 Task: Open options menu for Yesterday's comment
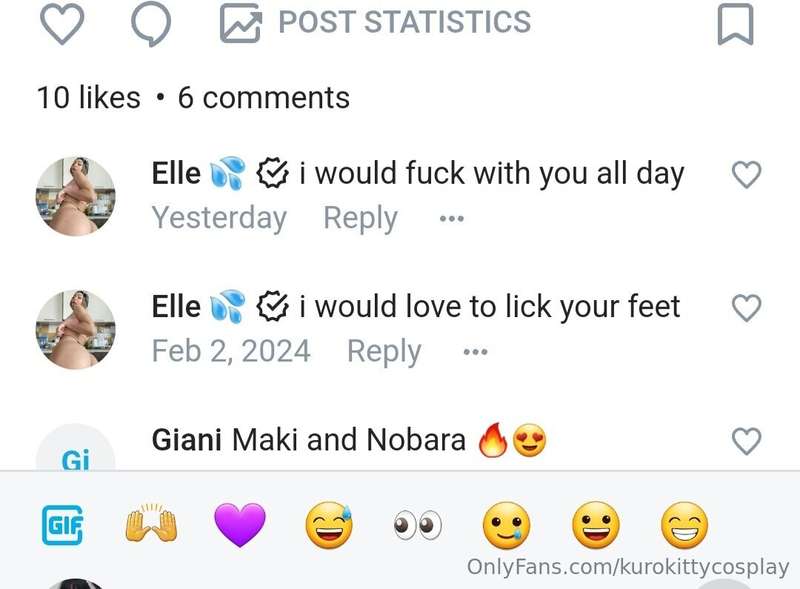coord(452,219)
